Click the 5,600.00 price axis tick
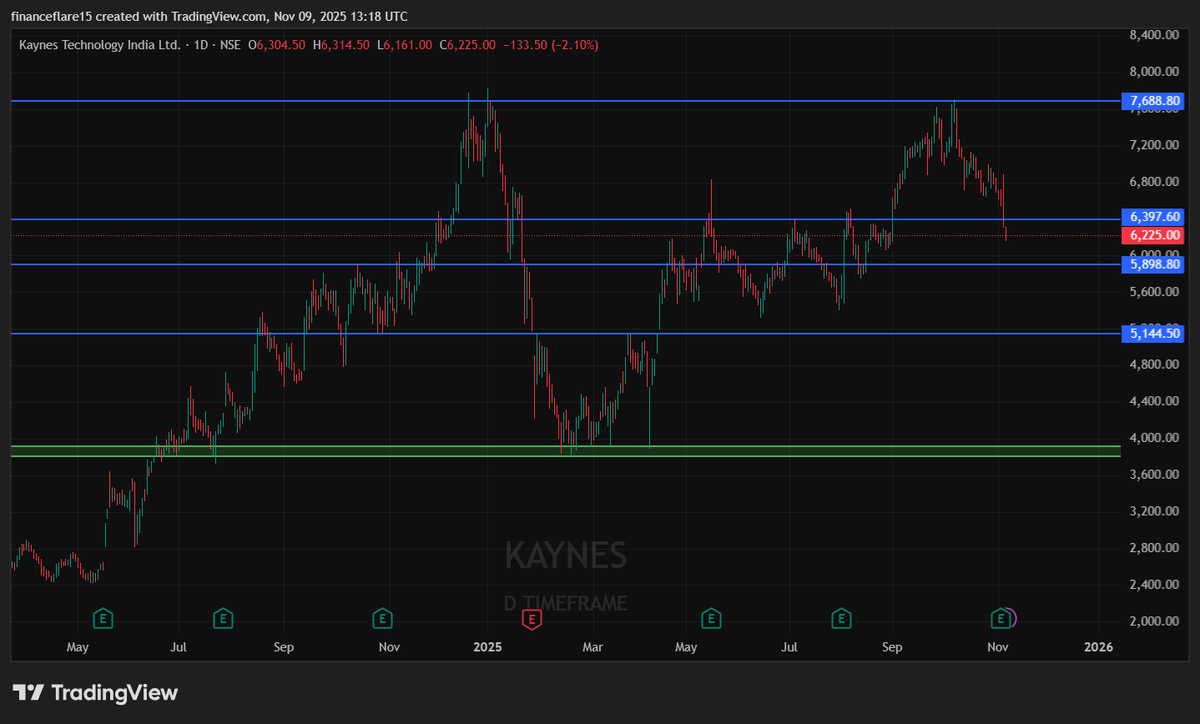This screenshot has height=724, width=1200. (x=1156, y=292)
